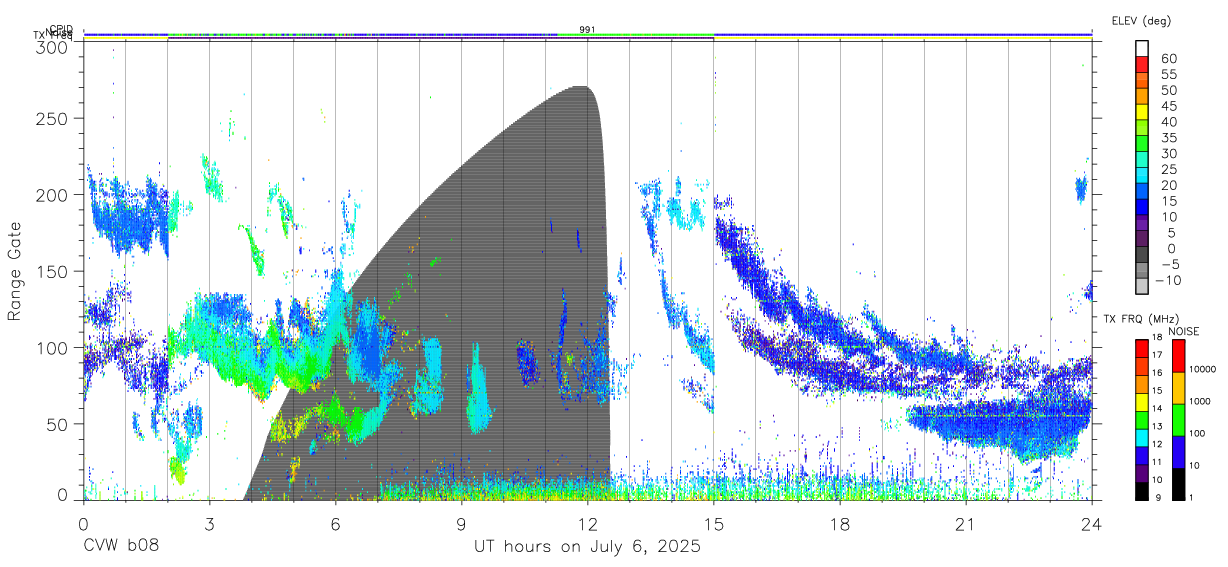Click the Range Gate tick label 150
1228x567 pixels.
(52, 271)
